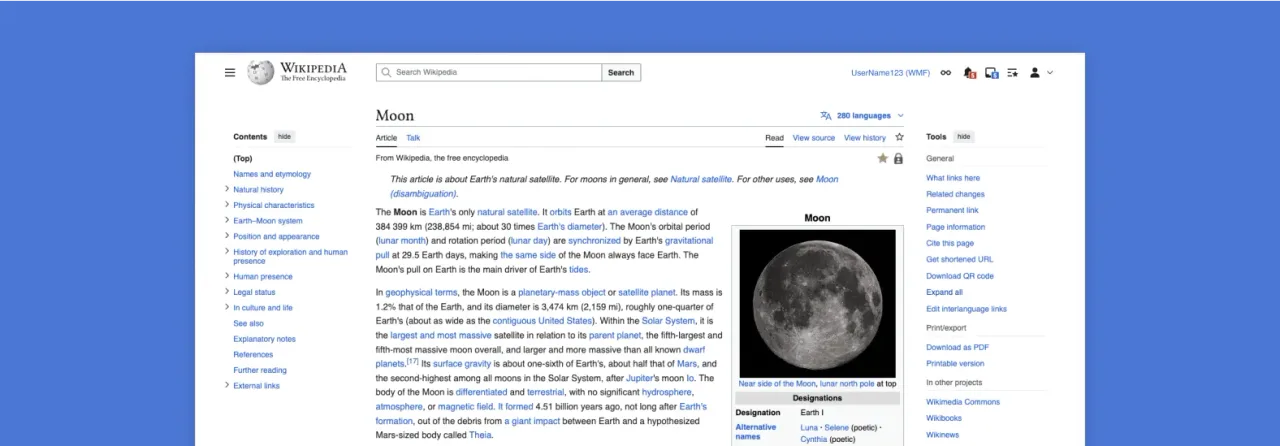Click the translate languages icon
The width and height of the screenshot is (1280, 446).
826,116
